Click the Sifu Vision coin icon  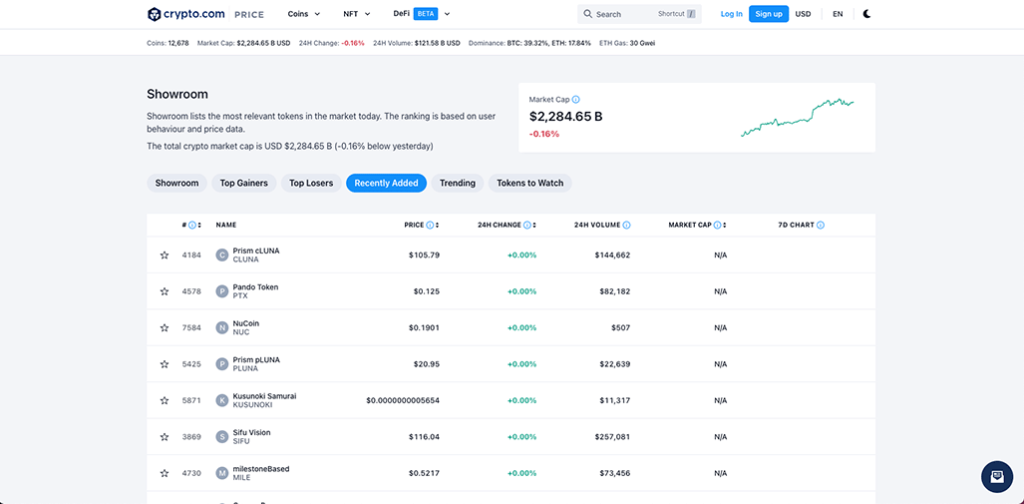click(x=222, y=437)
